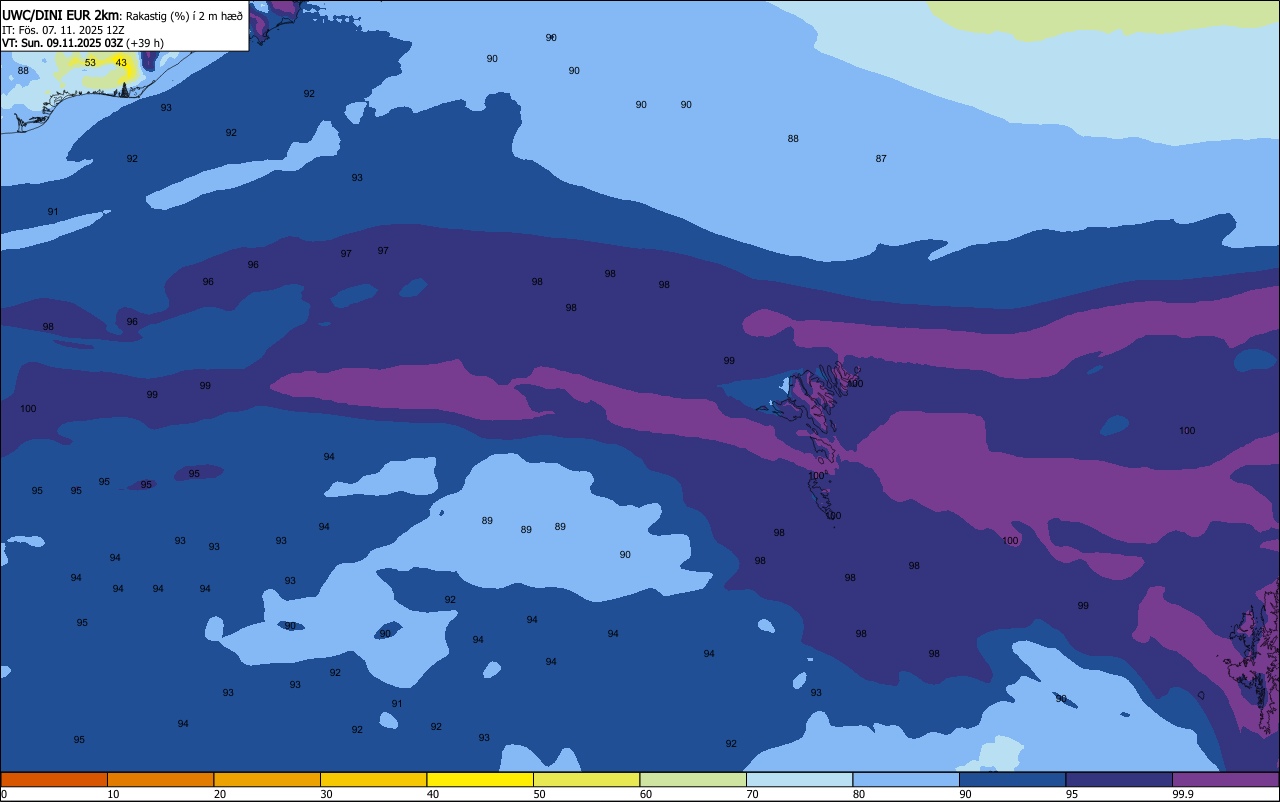Click the legend tick label '30'
This screenshot has height=802, width=1280.
(x=327, y=794)
